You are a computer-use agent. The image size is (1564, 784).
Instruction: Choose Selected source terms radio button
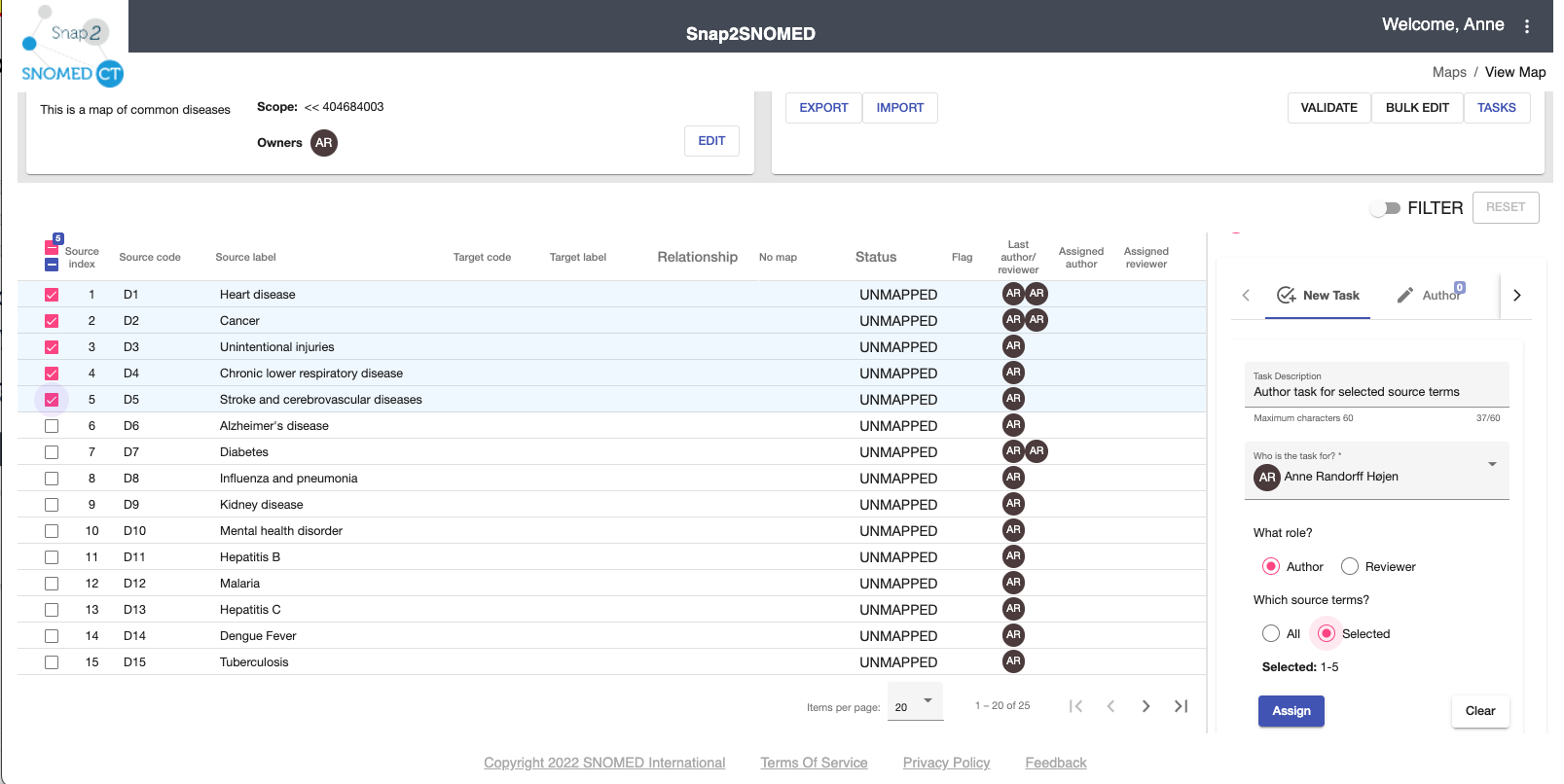(x=1326, y=633)
